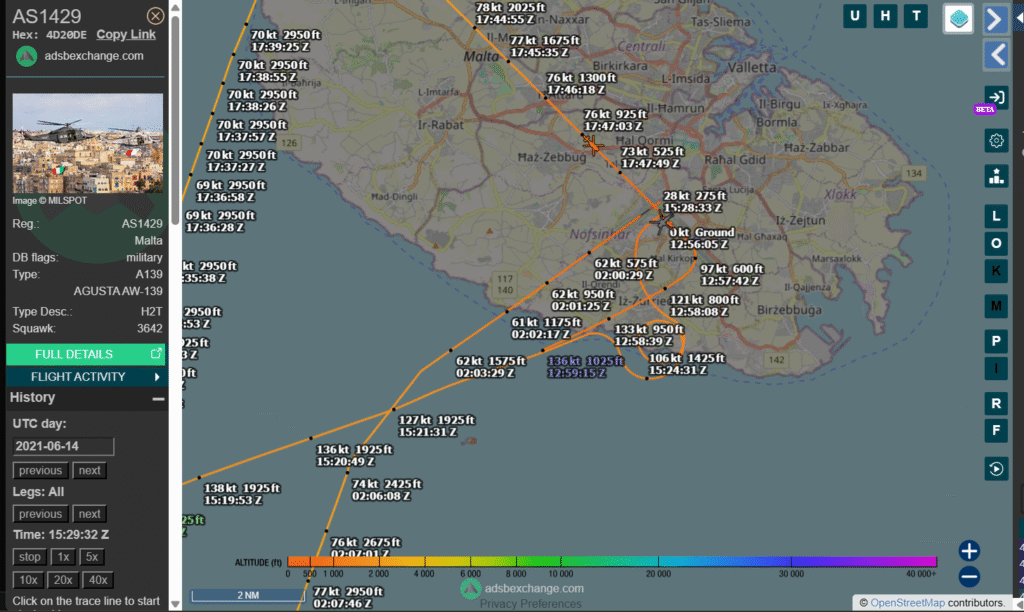Zoom out with the minus button
The image size is (1024, 612).
[x=969, y=576]
